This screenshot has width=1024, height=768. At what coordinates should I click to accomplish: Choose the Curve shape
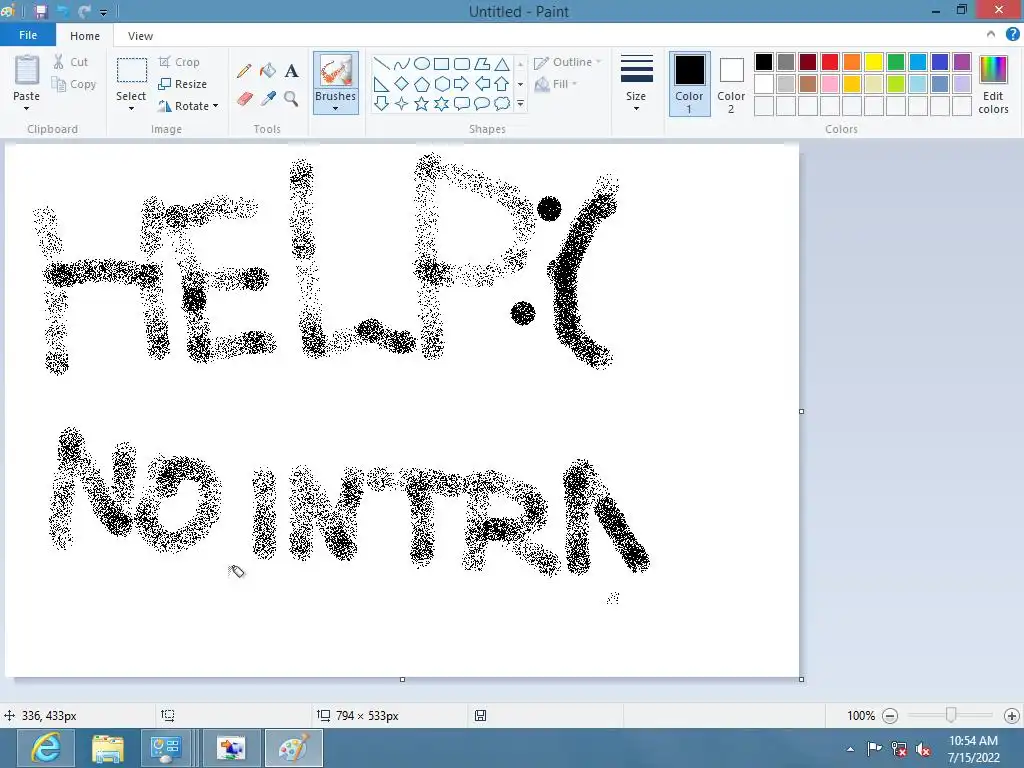pyautogui.click(x=402, y=63)
